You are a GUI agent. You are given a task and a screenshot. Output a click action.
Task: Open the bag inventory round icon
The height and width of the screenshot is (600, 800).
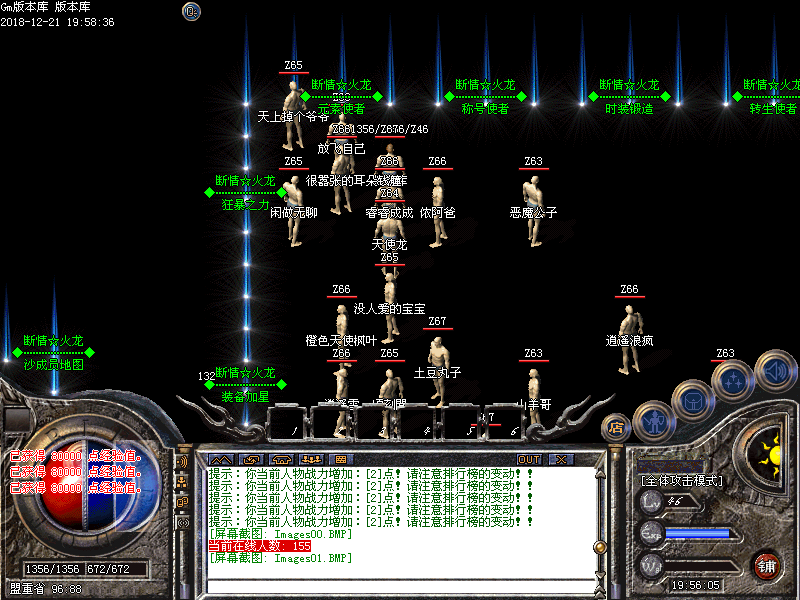[x=694, y=402]
